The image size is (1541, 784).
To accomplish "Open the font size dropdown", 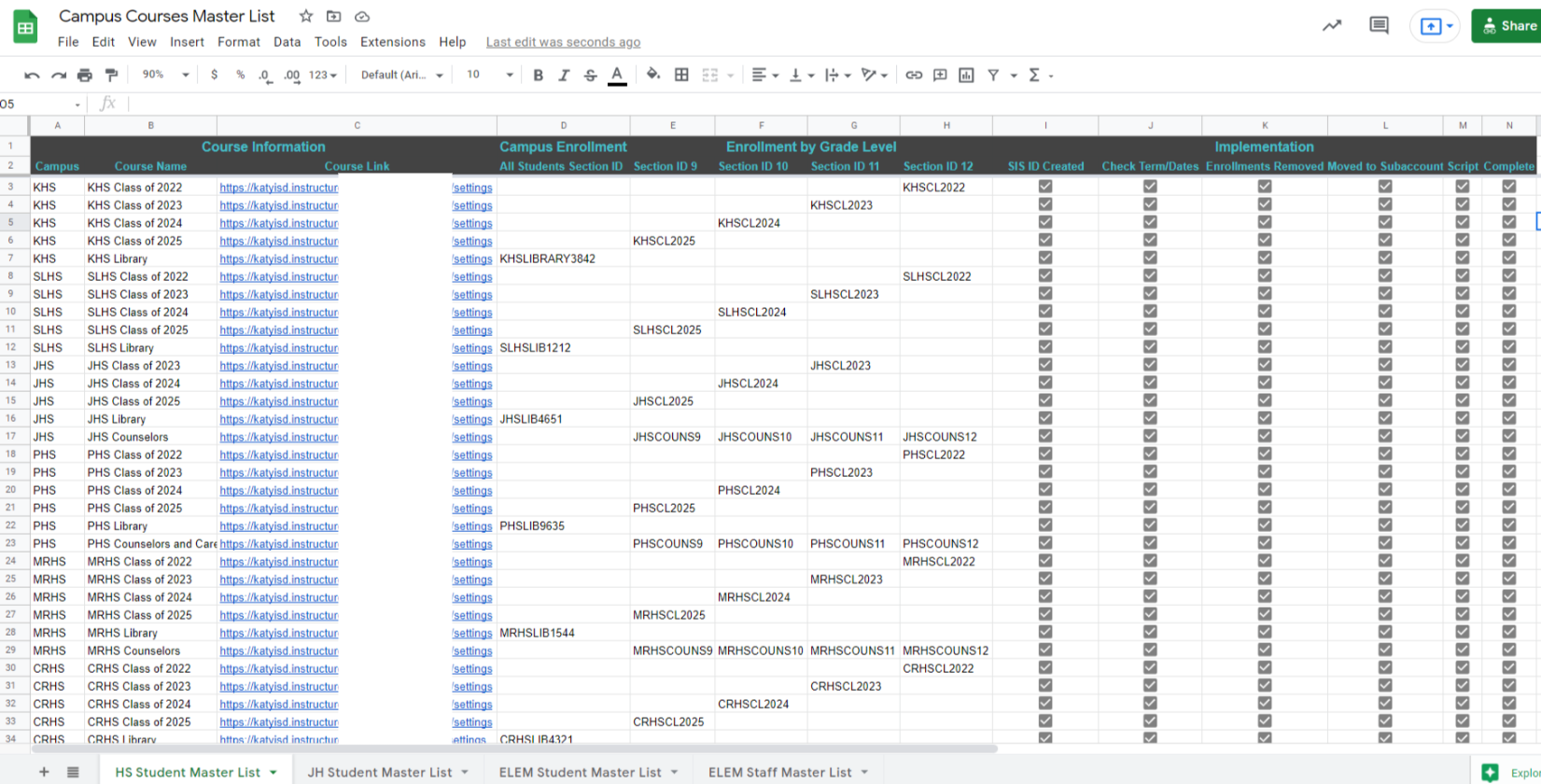I will (x=490, y=75).
